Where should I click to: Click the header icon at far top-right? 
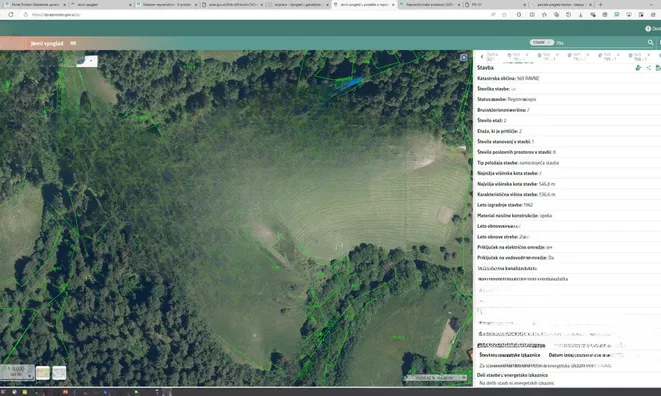pyautogui.click(x=648, y=29)
